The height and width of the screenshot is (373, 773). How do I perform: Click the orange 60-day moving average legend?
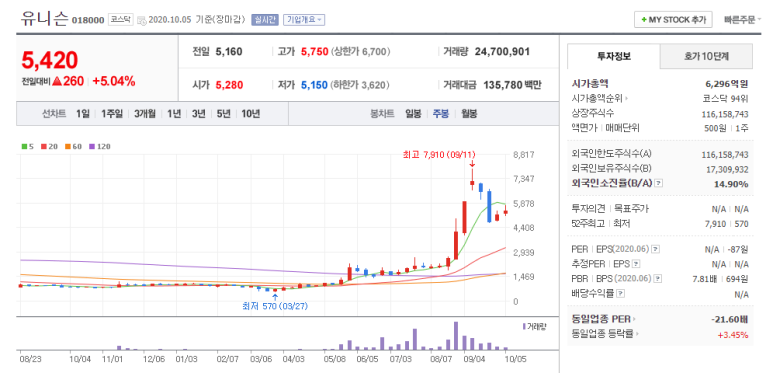[x=73, y=146]
